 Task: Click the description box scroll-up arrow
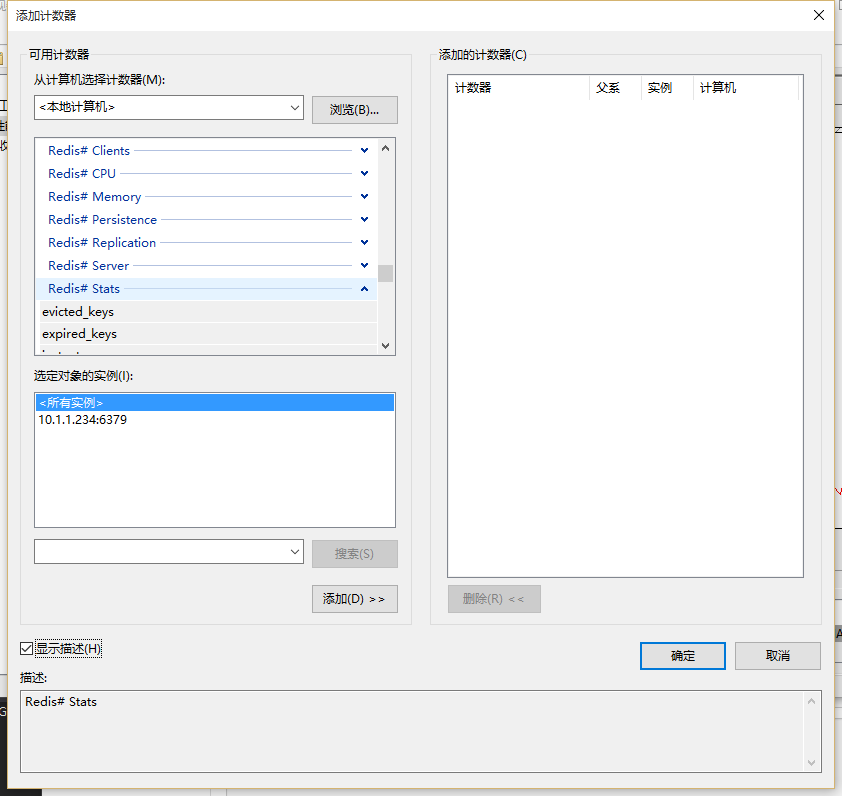click(x=811, y=701)
